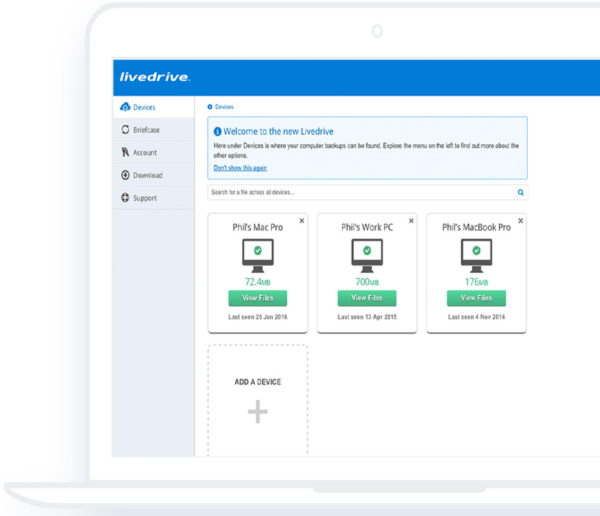
Task: Click the Add a Device plus tile
Action: [x=258, y=400]
